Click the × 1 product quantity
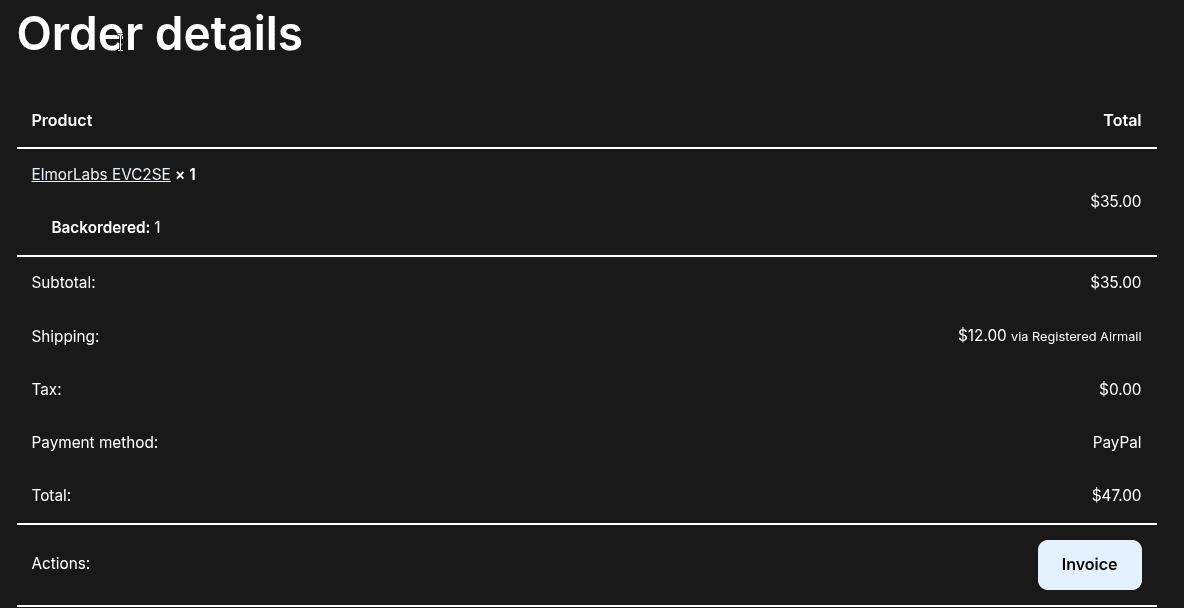The width and height of the screenshot is (1184, 608). coord(186,175)
